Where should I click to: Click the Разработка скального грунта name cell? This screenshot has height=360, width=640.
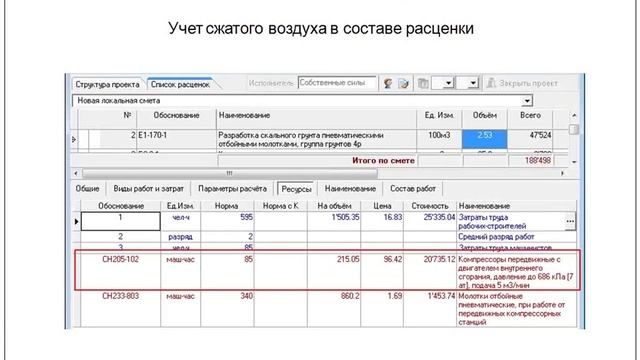coord(316,139)
